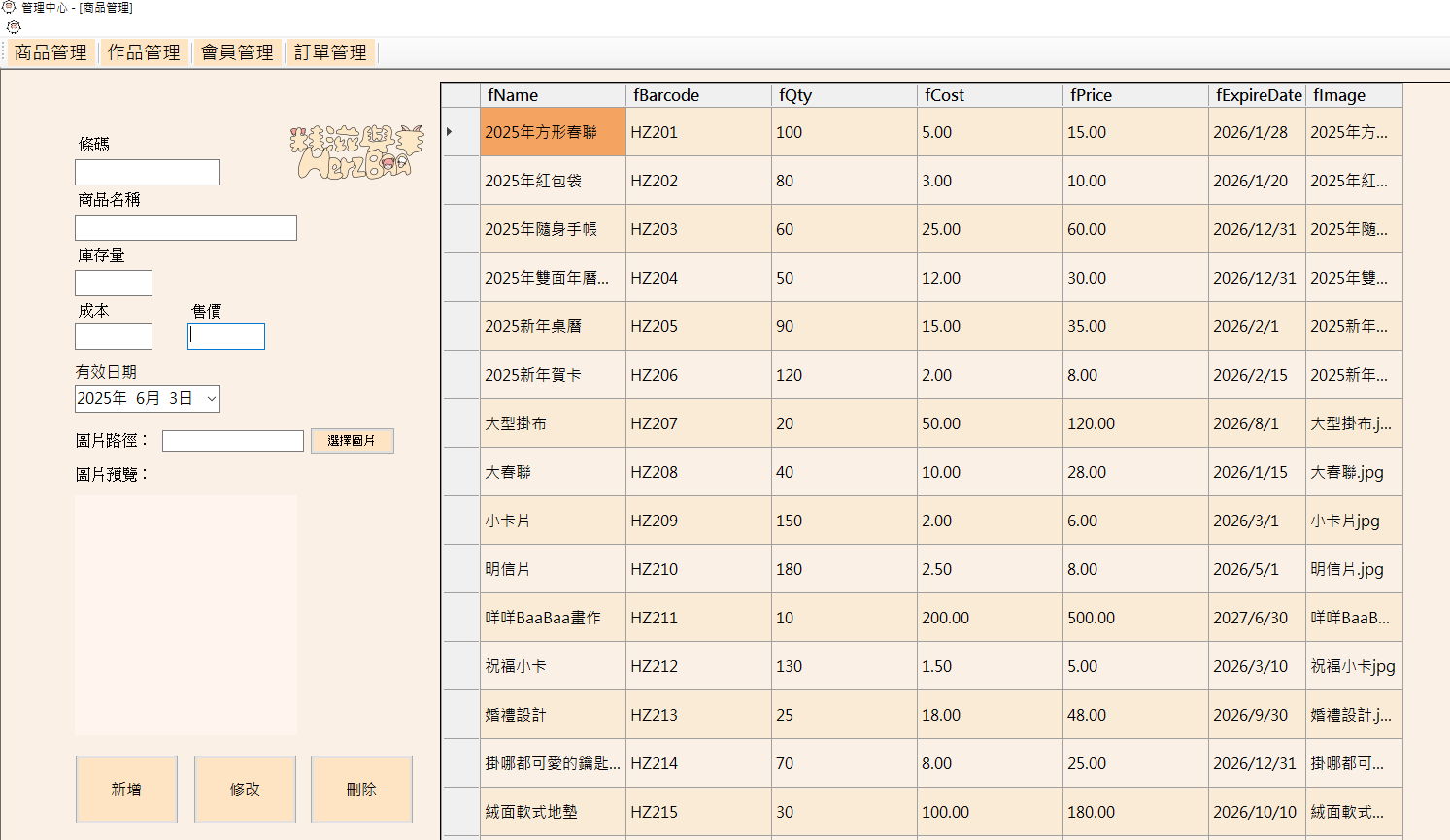The width and height of the screenshot is (1450, 840).
Task: Click the 管理中心 title bar app icon
Action: pyautogui.click(x=10, y=7)
